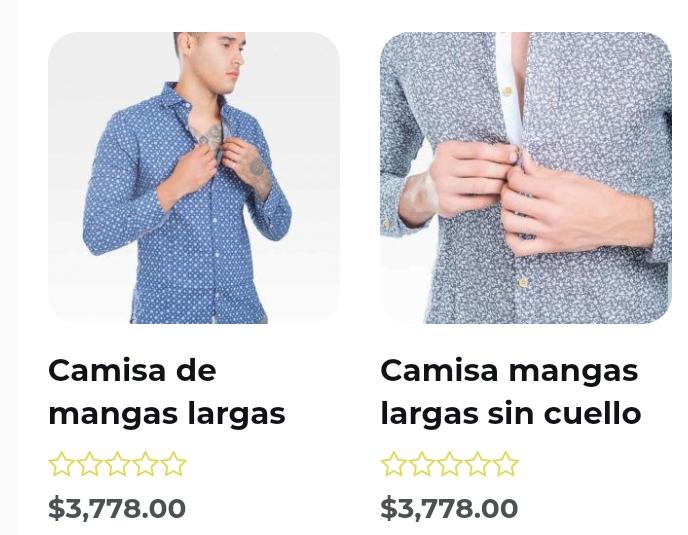
Task: Give the collarless shirt two stars
Action: tap(422, 464)
